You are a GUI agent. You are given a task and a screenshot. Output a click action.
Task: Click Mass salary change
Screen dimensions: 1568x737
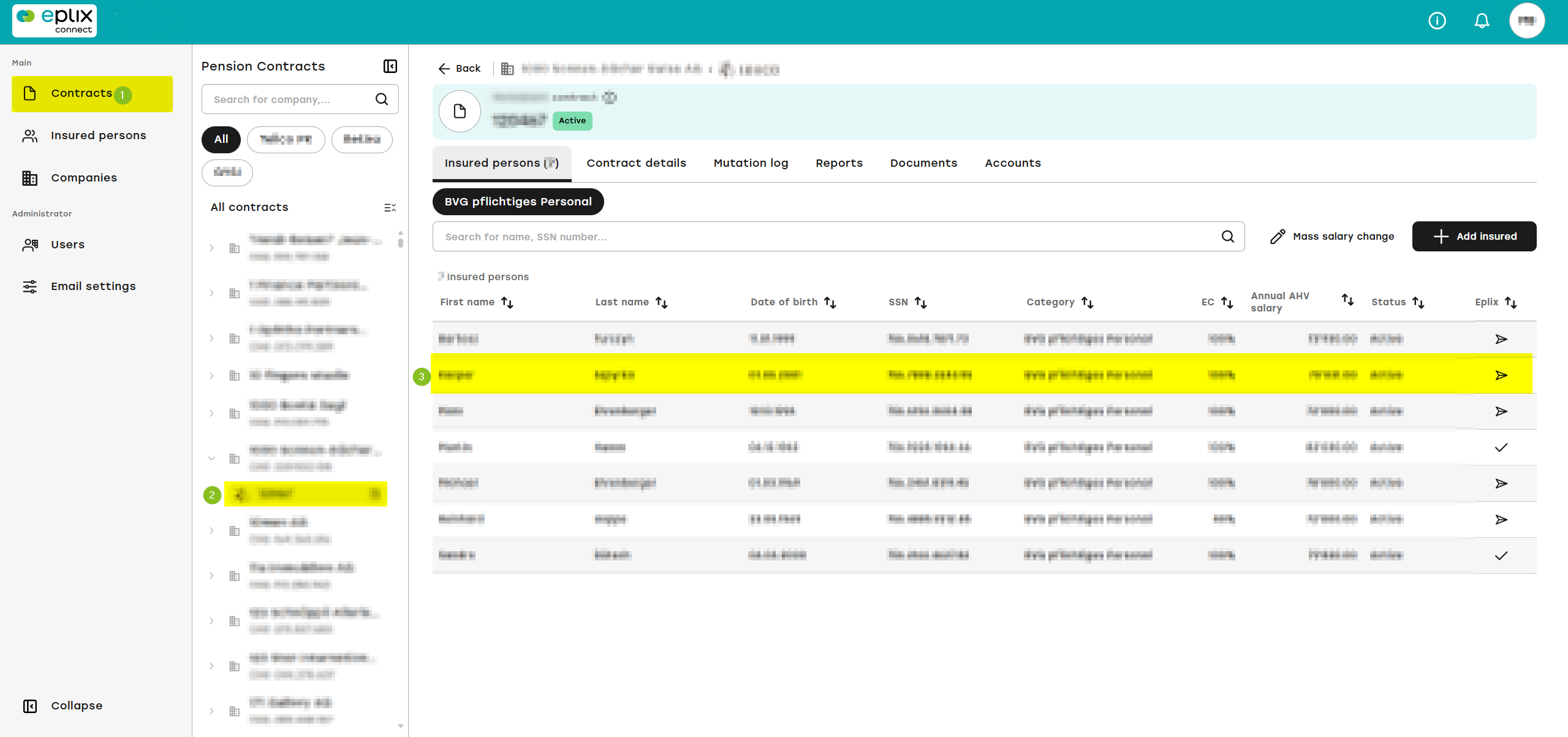point(1332,237)
